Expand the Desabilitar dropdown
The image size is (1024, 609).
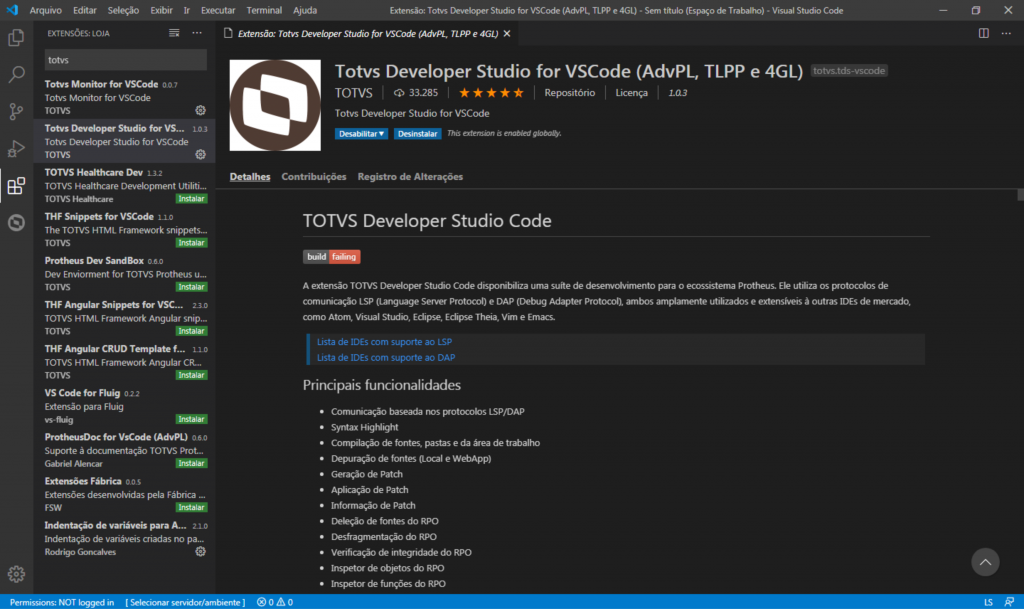[361, 133]
